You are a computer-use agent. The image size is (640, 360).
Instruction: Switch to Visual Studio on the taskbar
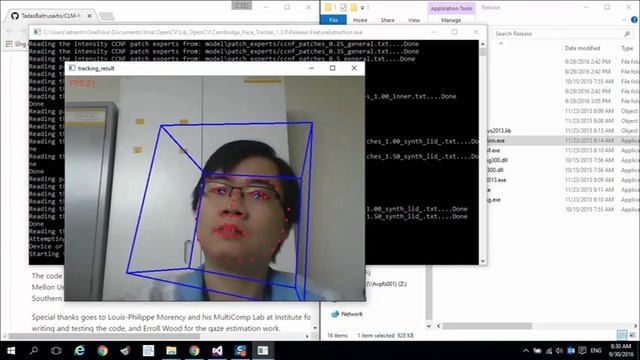point(217,351)
